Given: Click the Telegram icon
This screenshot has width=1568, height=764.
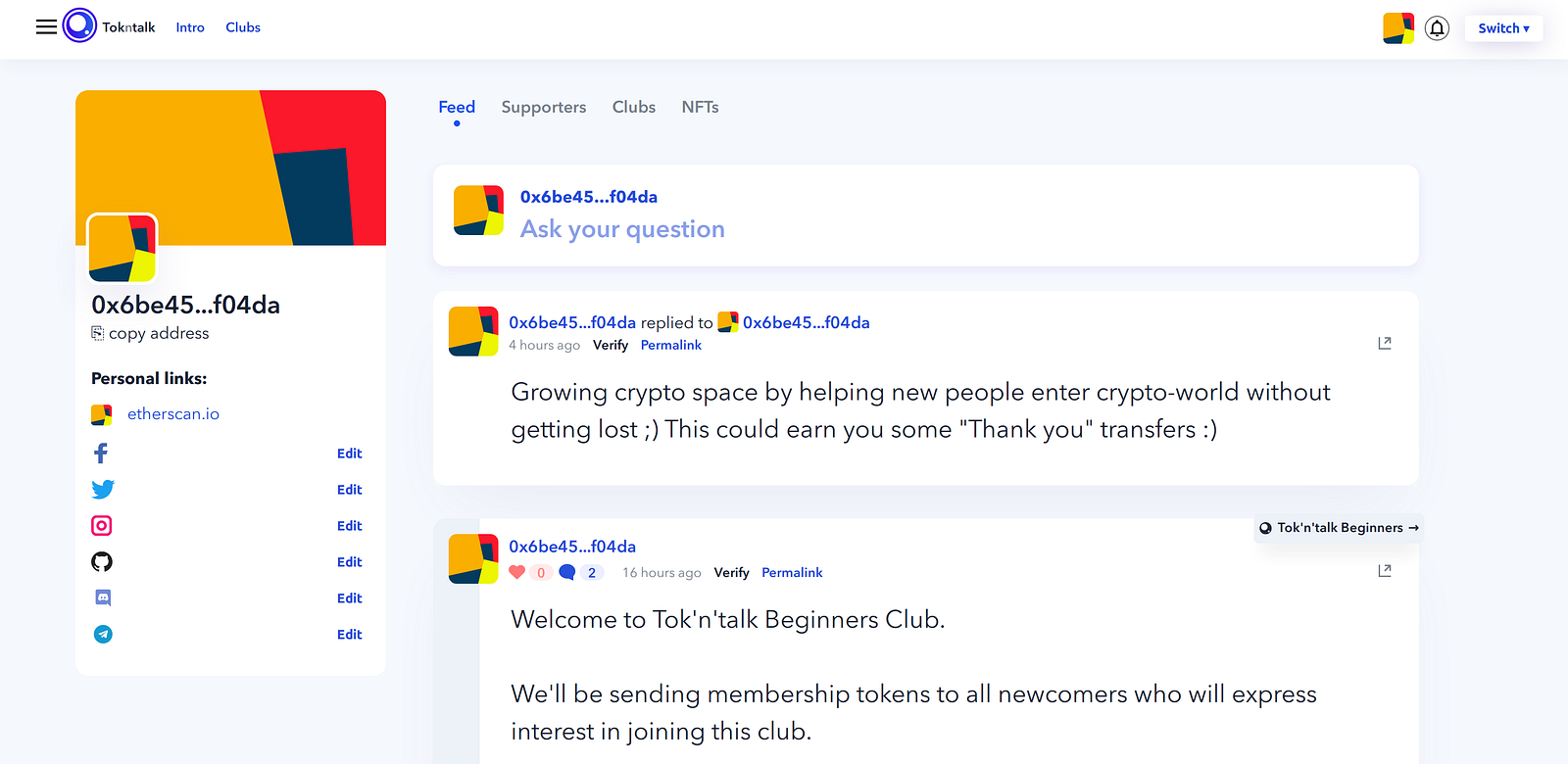Looking at the screenshot, I should [103, 635].
